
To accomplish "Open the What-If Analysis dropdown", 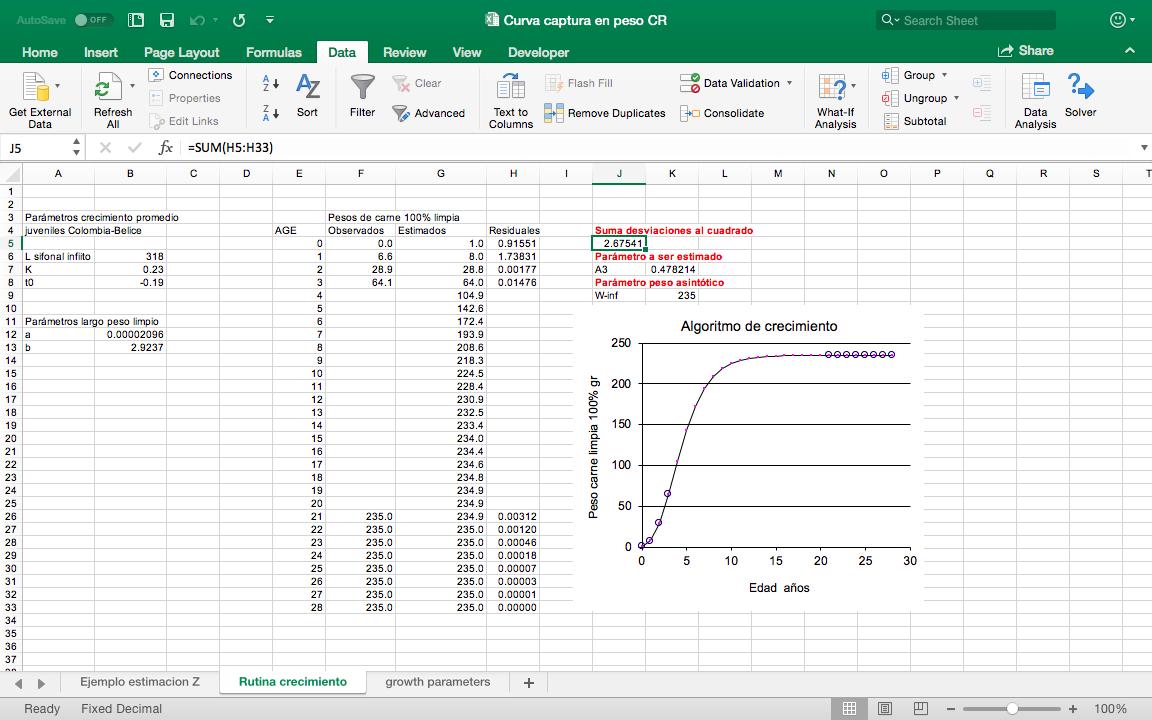I will [x=835, y=100].
